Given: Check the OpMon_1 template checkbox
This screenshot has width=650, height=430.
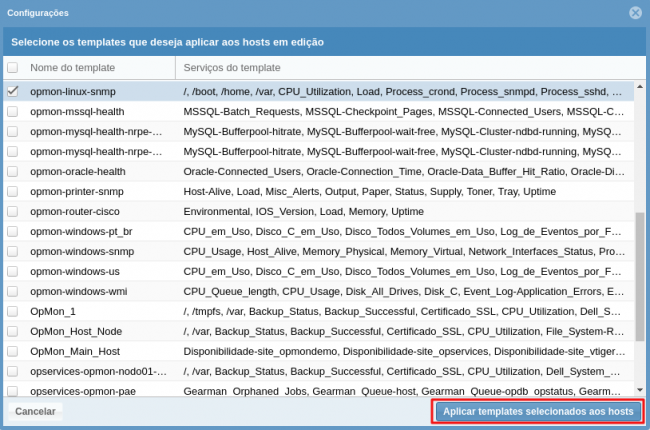Looking at the screenshot, I should click(x=13, y=311).
